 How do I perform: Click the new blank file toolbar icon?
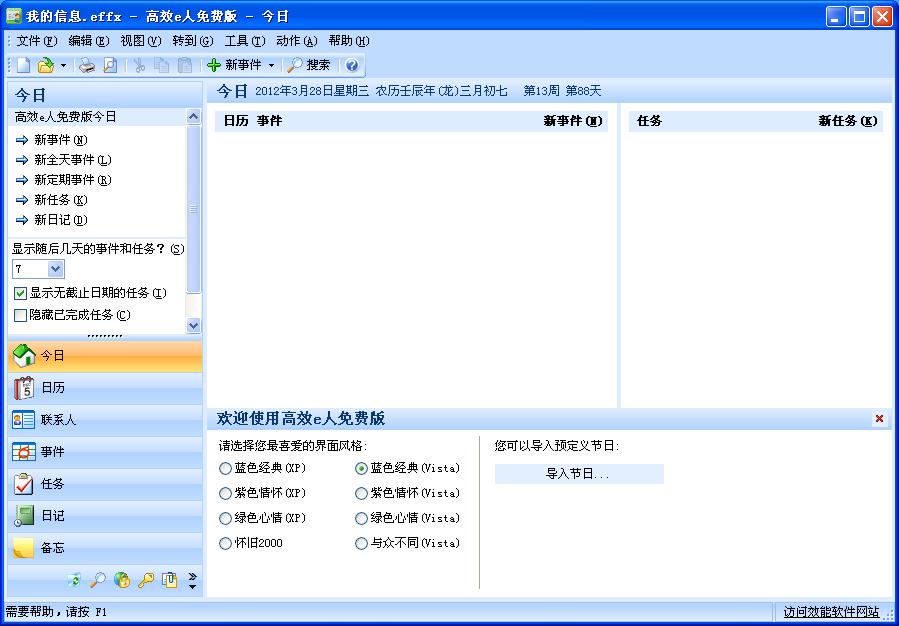(x=23, y=65)
